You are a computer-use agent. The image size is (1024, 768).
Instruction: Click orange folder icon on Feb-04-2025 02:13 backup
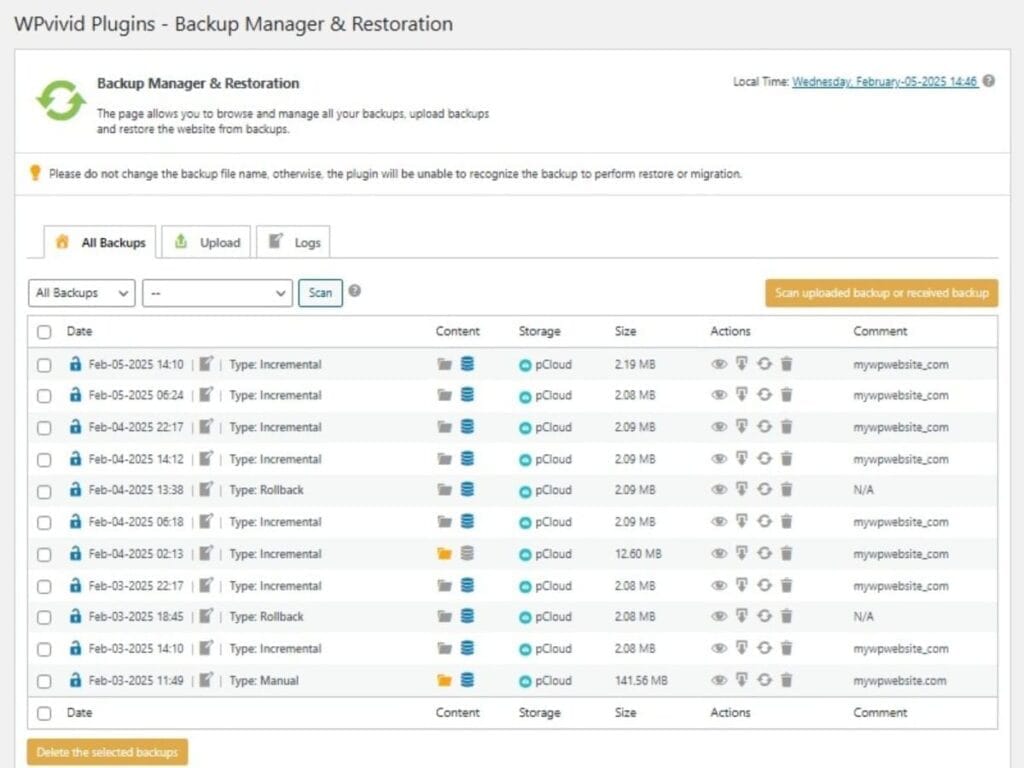click(x=445, y=554)
